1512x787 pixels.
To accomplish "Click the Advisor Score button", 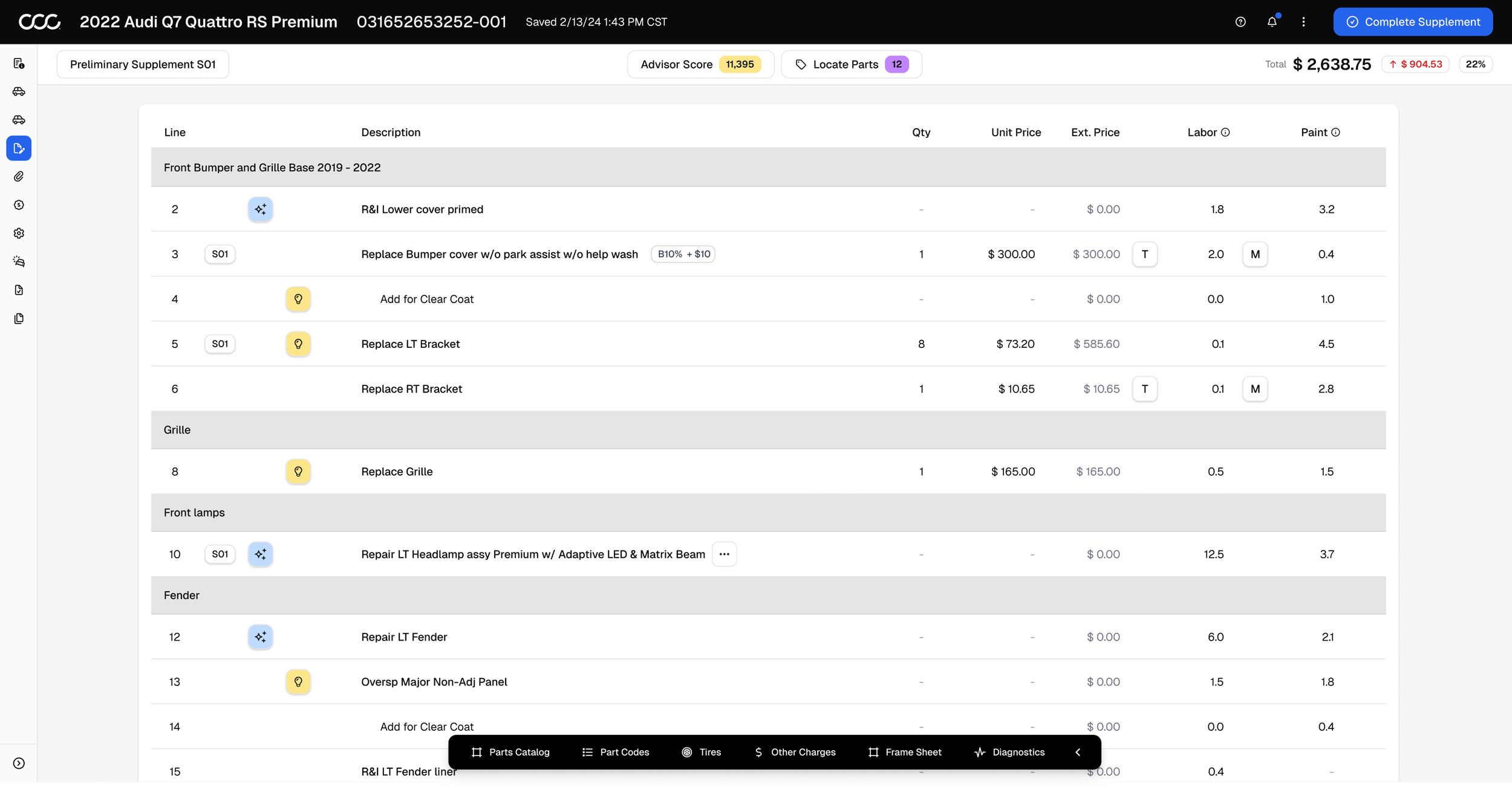I will click(700, 65).
